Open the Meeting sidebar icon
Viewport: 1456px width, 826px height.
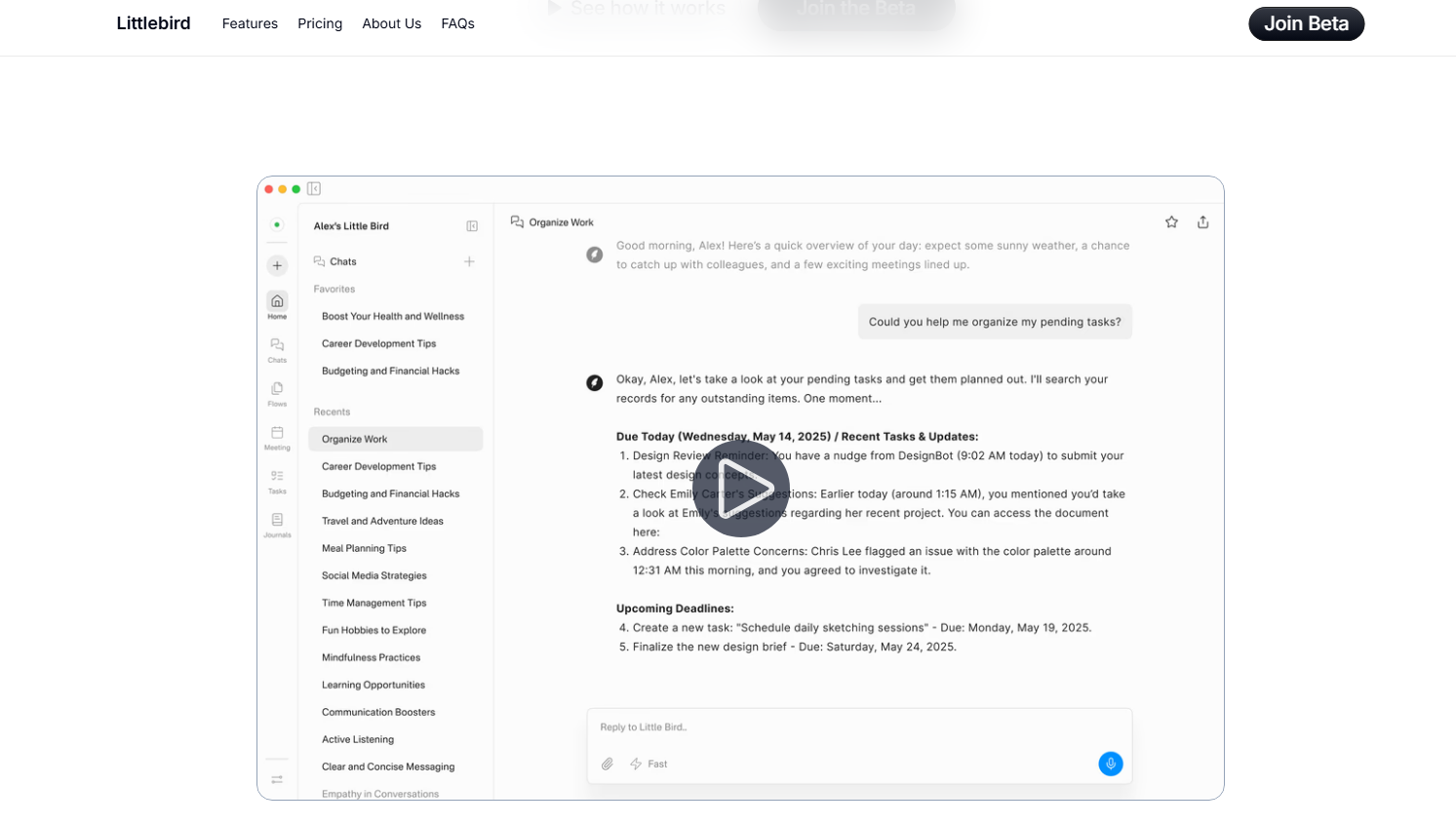[x=277, y=436]
